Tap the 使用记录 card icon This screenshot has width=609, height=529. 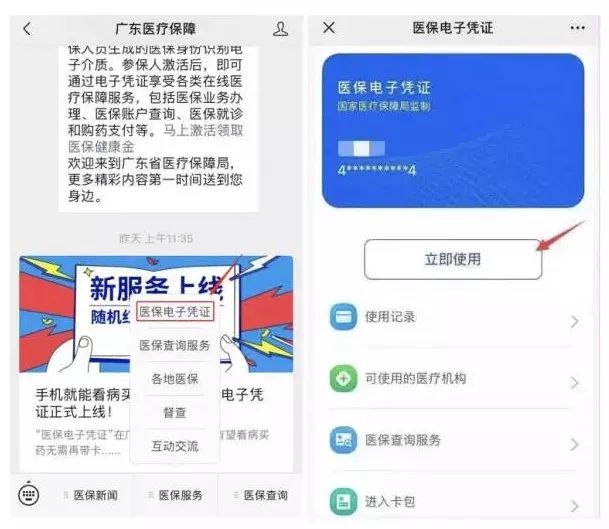click(343, 317)
